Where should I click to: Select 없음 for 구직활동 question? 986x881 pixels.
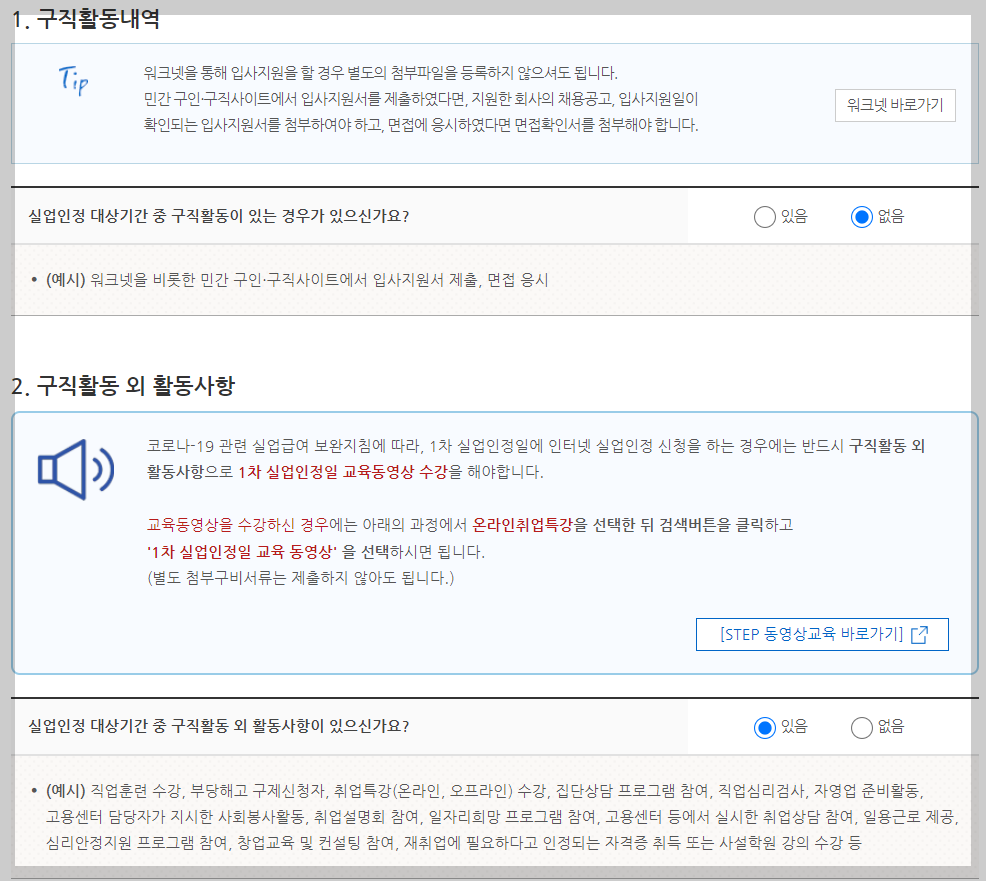(x=861, y=217)
